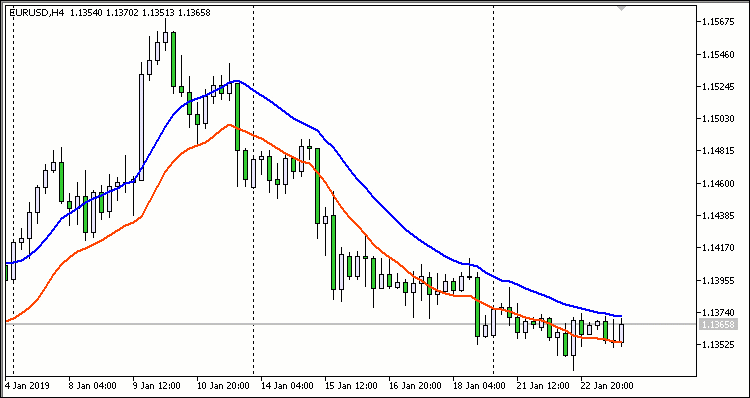Click the 1.15460 price scale label
This screenshot has width=750, height=398.
pos(717,55)
